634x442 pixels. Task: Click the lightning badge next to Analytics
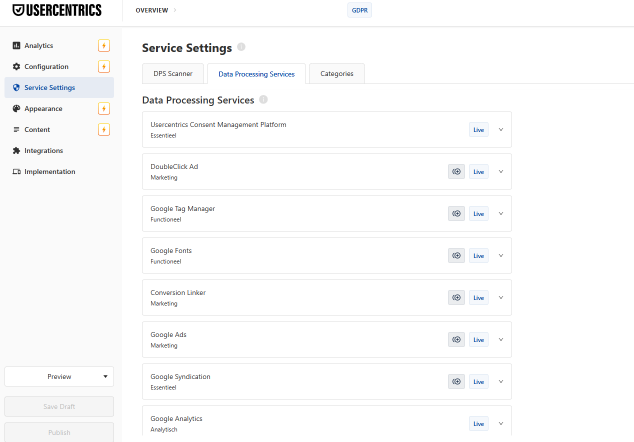104,46
